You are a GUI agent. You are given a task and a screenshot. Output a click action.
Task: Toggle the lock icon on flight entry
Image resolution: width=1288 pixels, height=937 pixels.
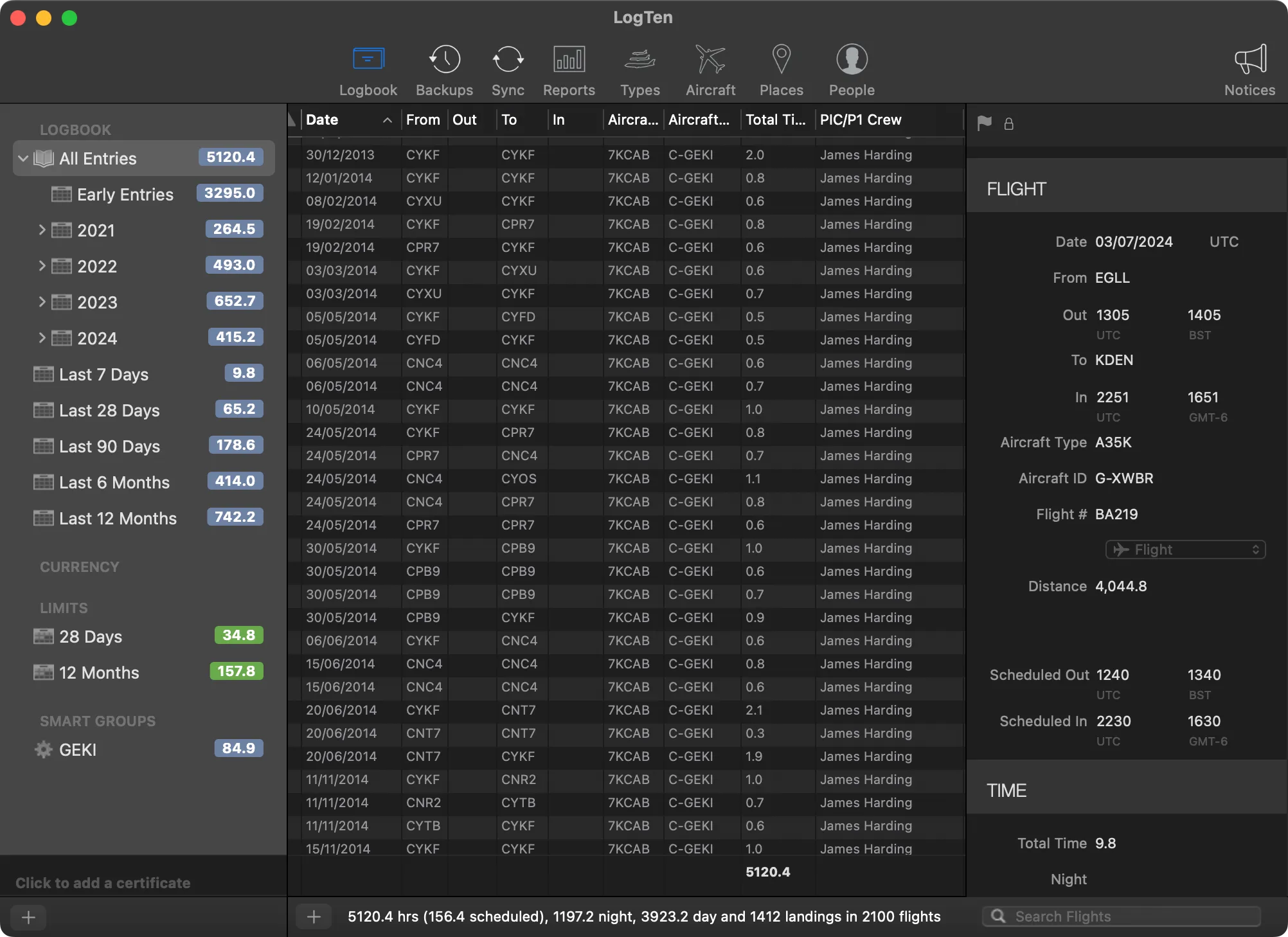click(x=1009, y=123)
